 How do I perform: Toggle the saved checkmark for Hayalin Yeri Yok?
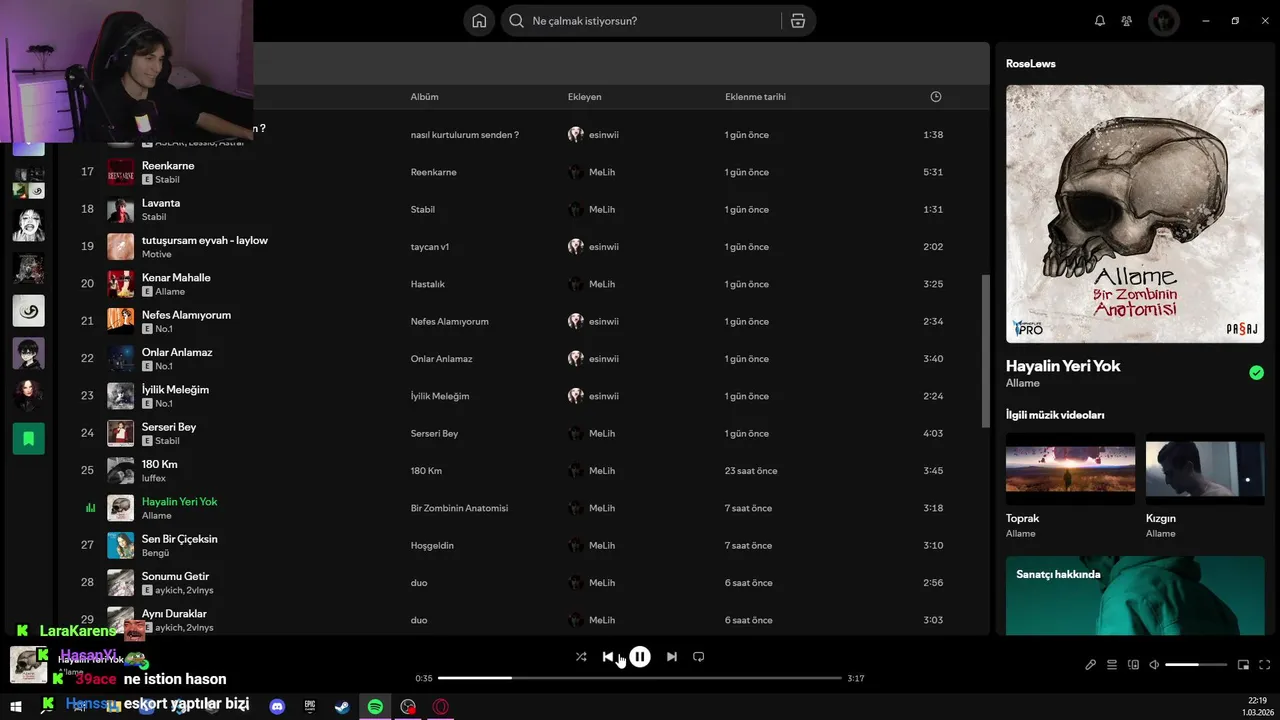(1256, 373)
